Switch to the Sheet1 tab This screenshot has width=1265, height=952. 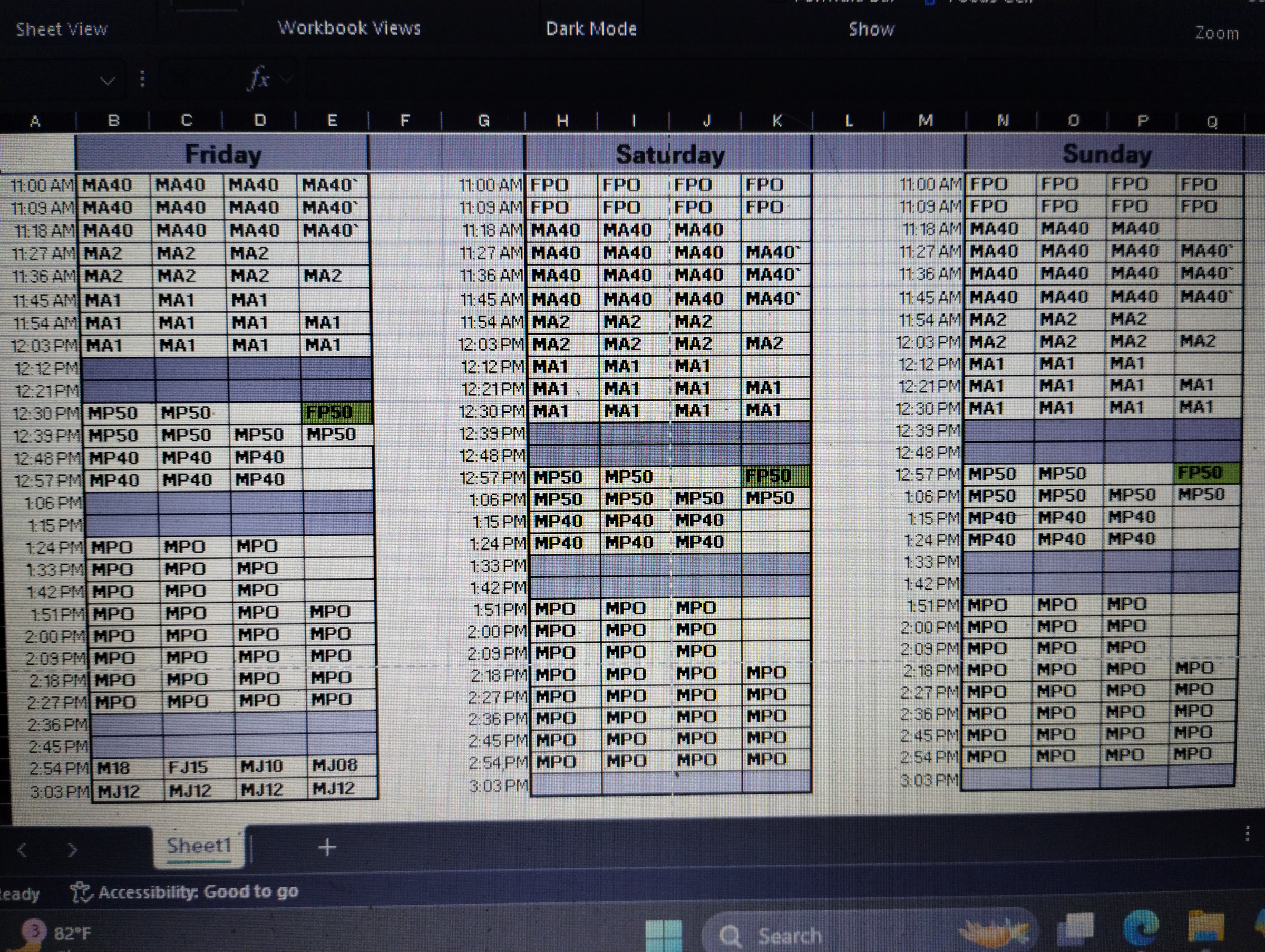tap(198, 846)
